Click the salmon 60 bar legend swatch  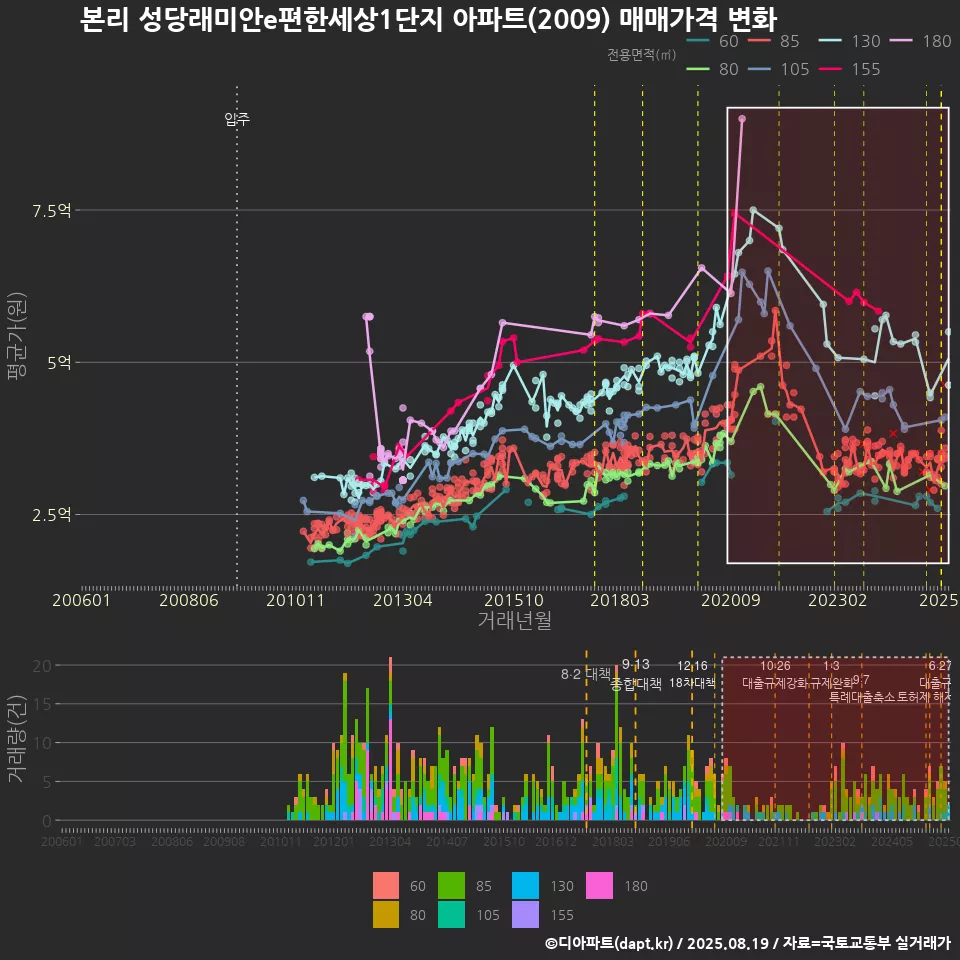tap(386, 885)
